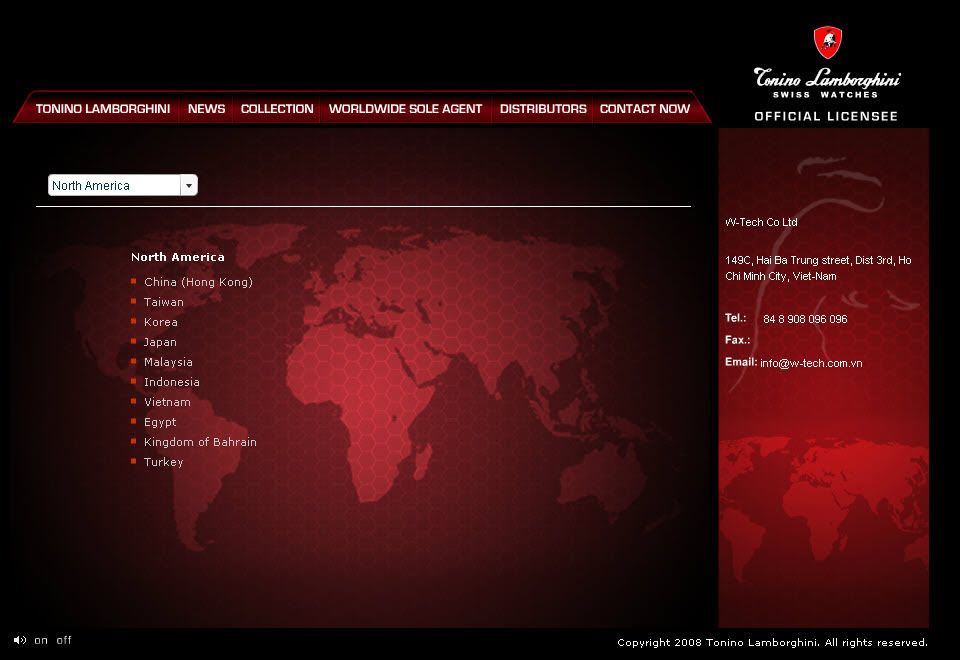The height and width of the screenshot is (660, 960).
Task: Turn sound off
Action: (x=64, y=640)
